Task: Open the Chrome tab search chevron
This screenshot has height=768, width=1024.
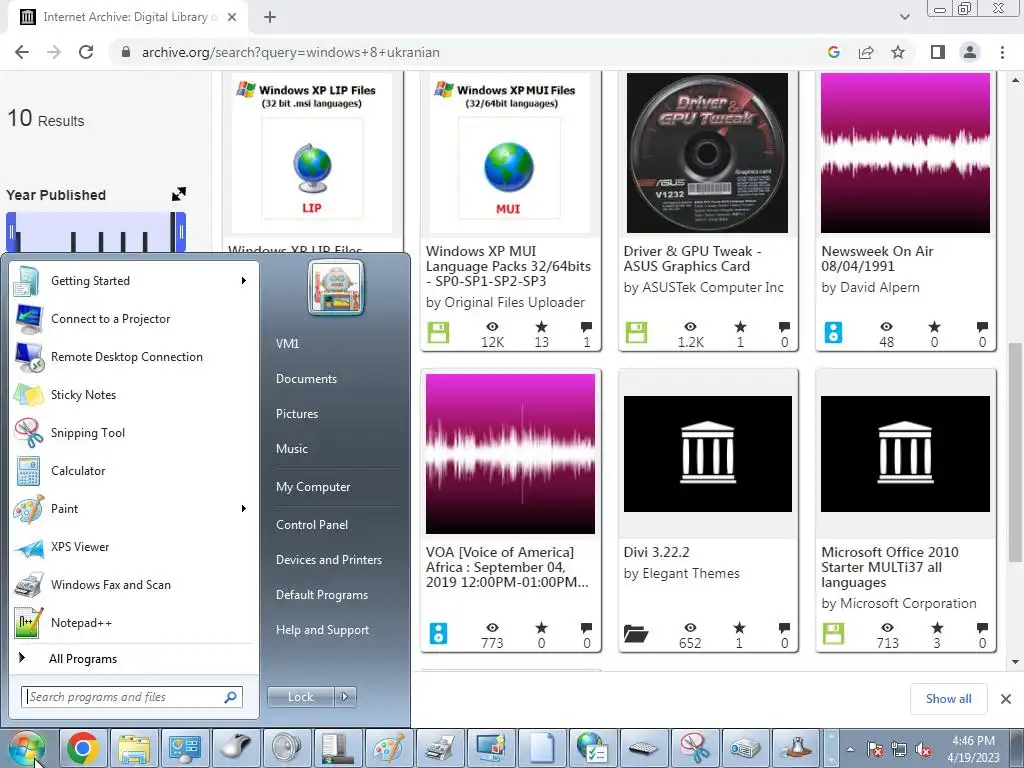Action: point(904,17)
